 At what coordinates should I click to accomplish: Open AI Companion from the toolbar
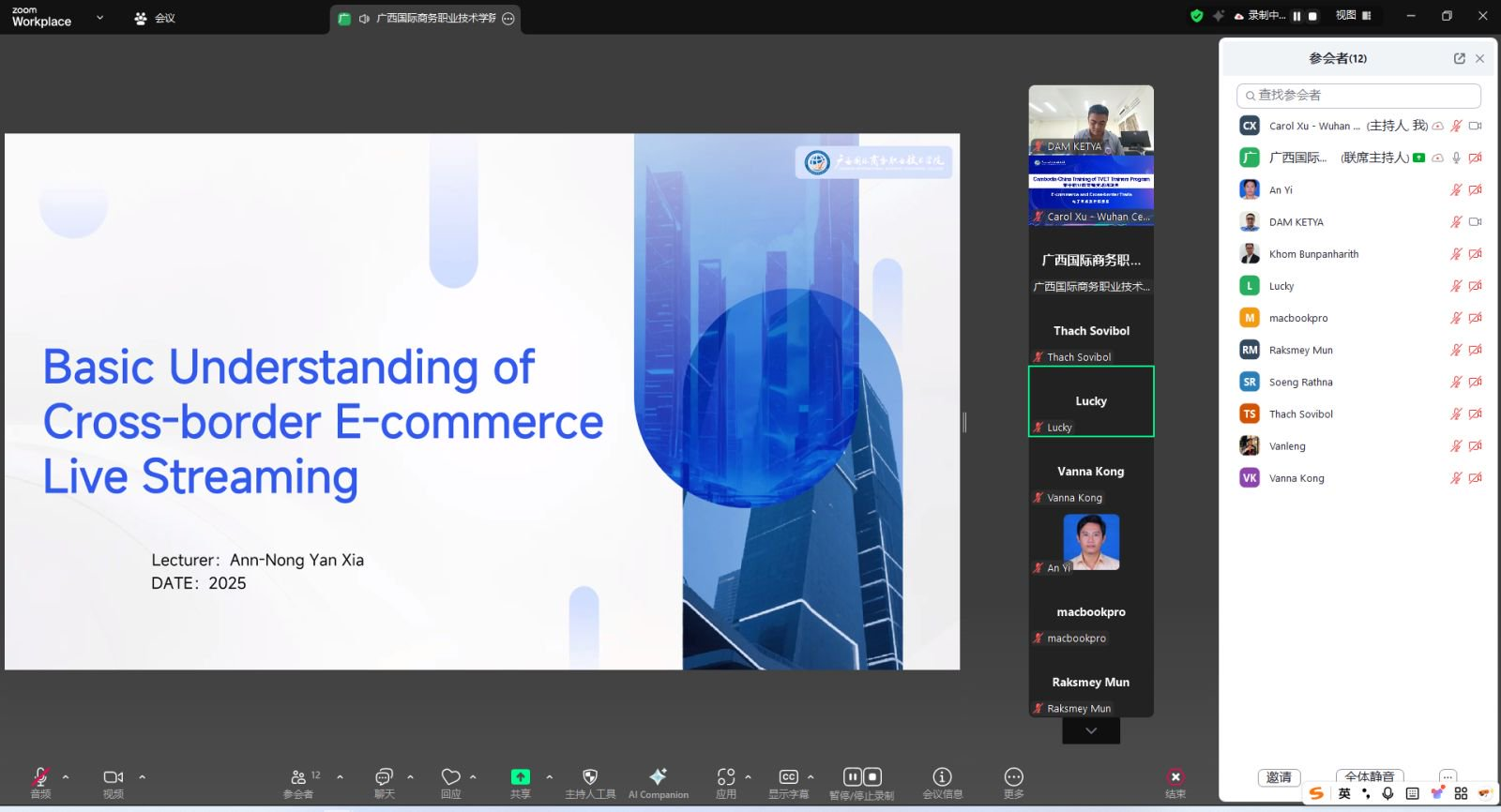pos(658,777)
